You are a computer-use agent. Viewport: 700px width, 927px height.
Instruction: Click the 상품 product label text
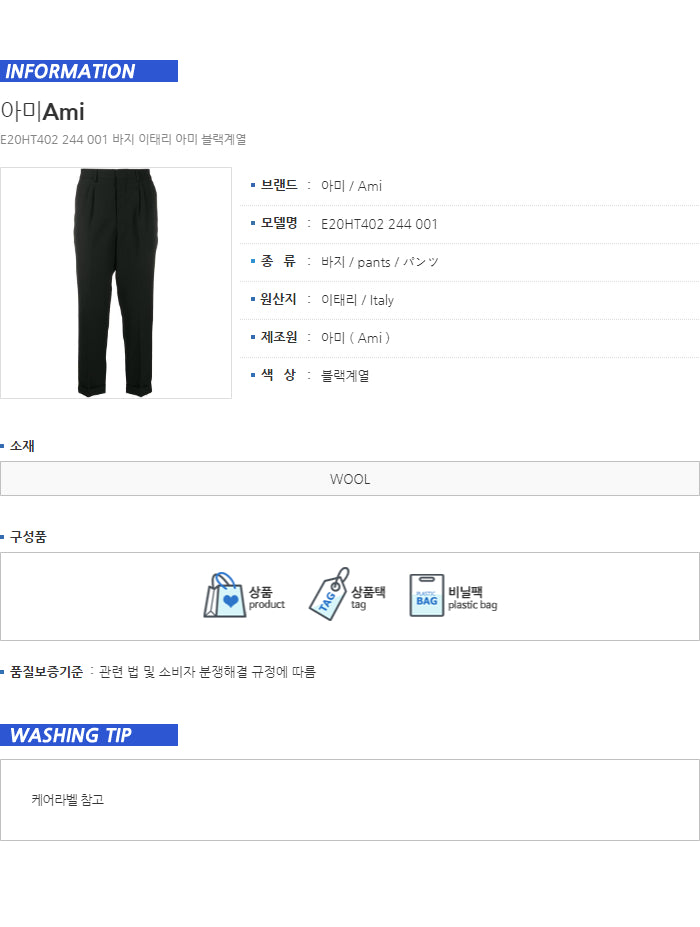(x=267, y=597)
